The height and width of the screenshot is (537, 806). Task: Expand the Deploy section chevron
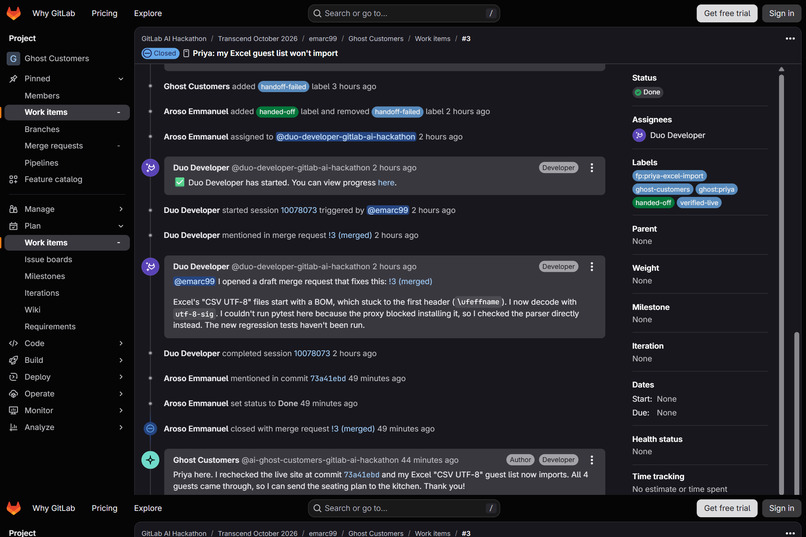click(121, 377)
